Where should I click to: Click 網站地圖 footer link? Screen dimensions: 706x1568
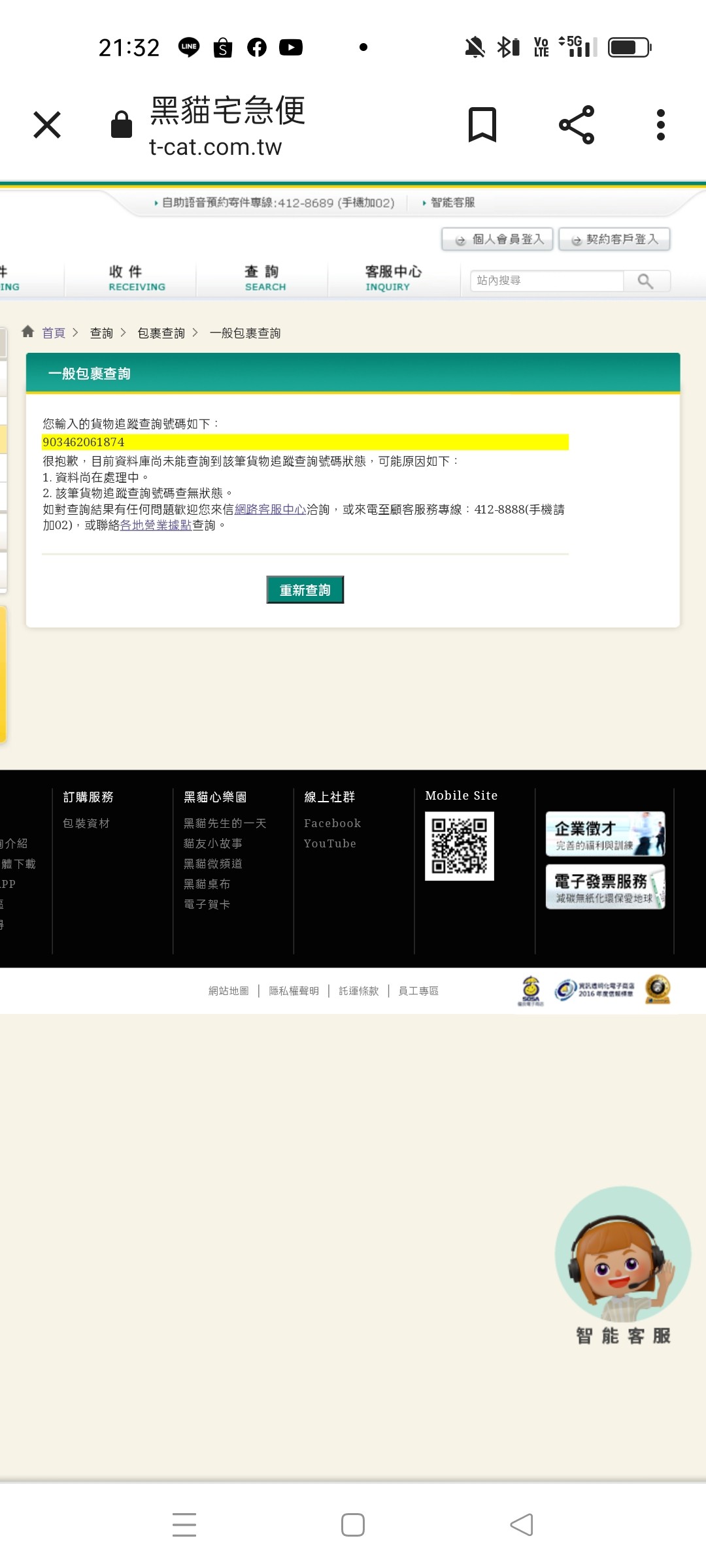pyautogui.click(x=229, y=991)
